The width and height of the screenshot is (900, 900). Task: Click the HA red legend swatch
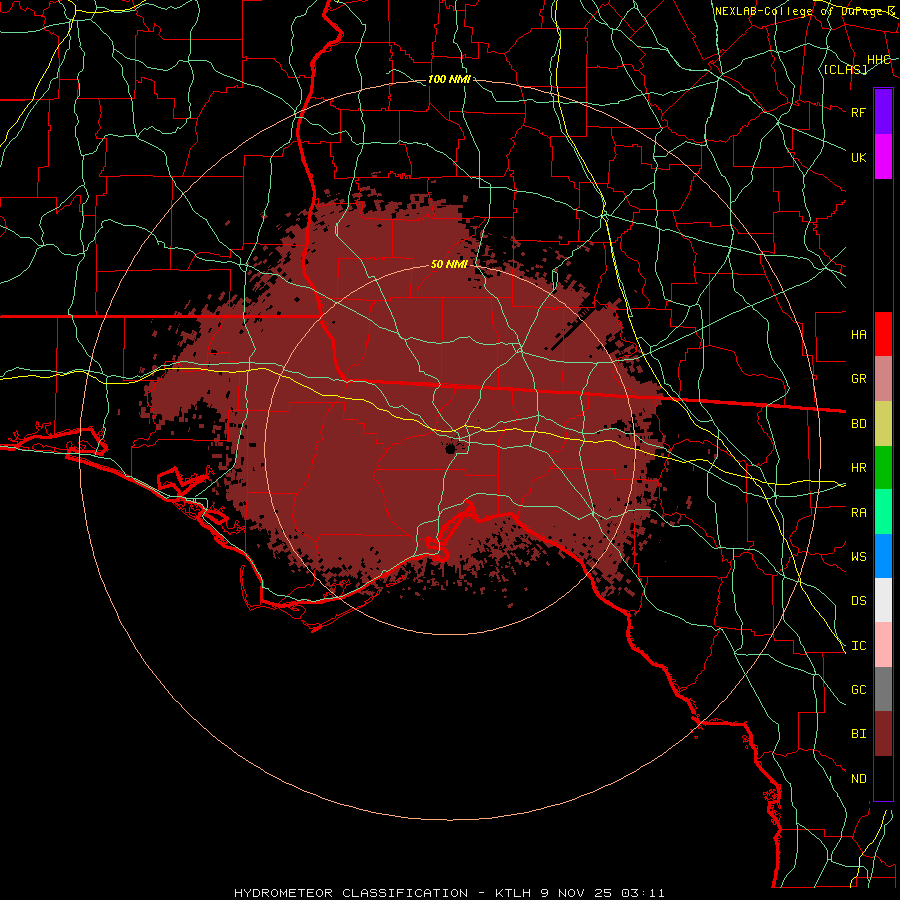pos(883,334)
